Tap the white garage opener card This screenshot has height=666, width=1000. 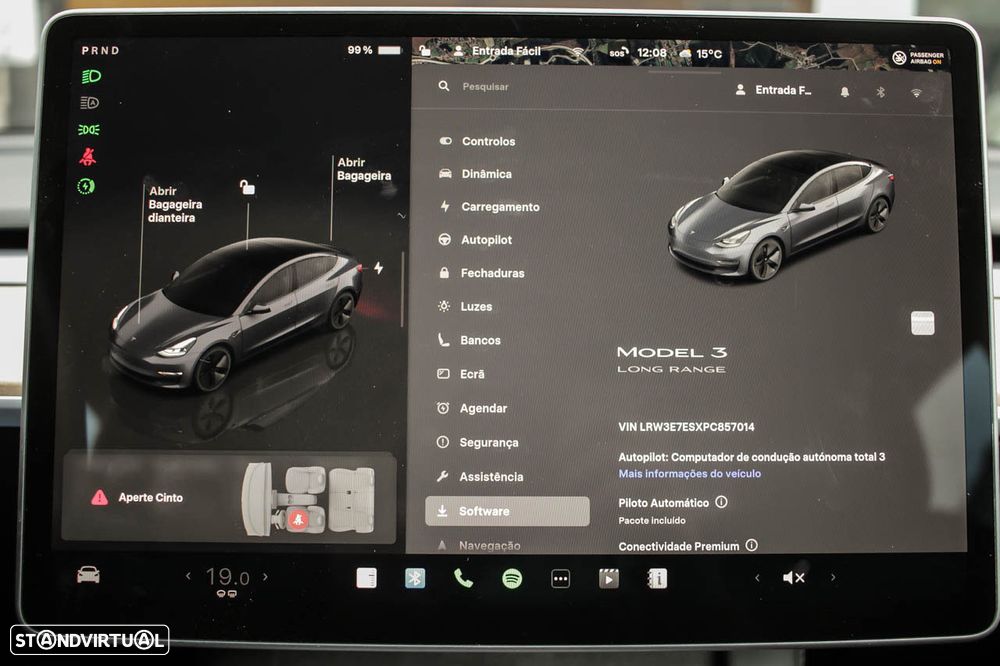coord(922,323)
